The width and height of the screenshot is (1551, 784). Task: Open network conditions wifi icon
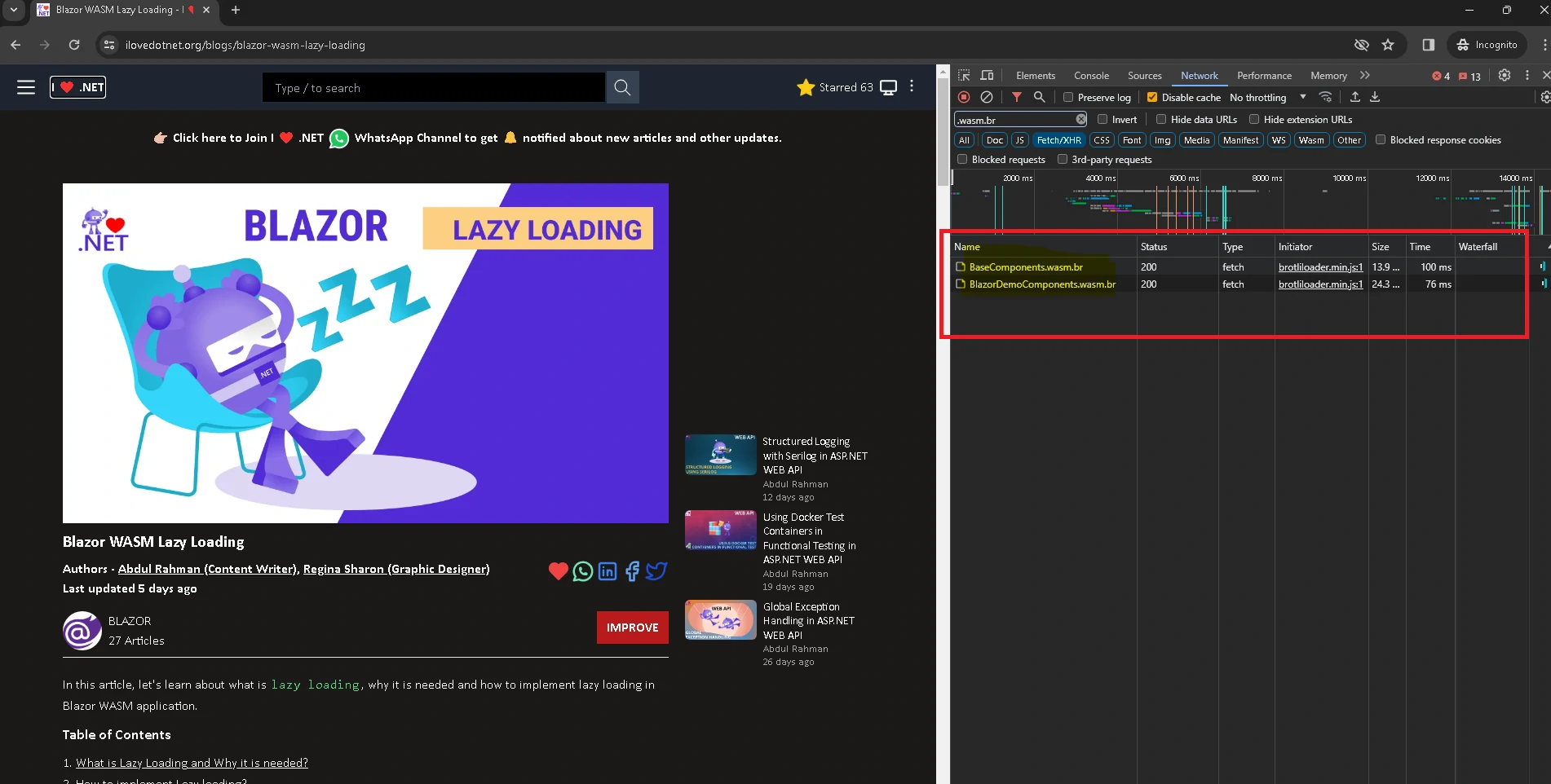[1326, 97]
